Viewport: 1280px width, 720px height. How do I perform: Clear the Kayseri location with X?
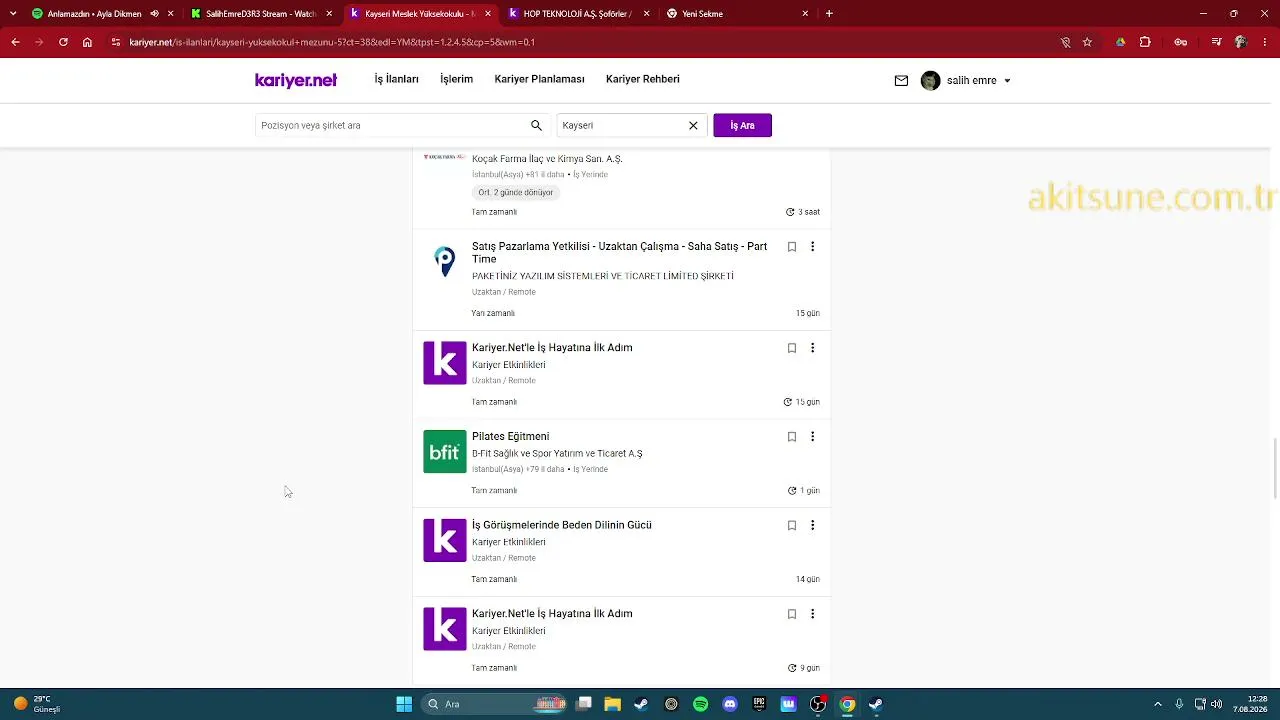[693, 125]
